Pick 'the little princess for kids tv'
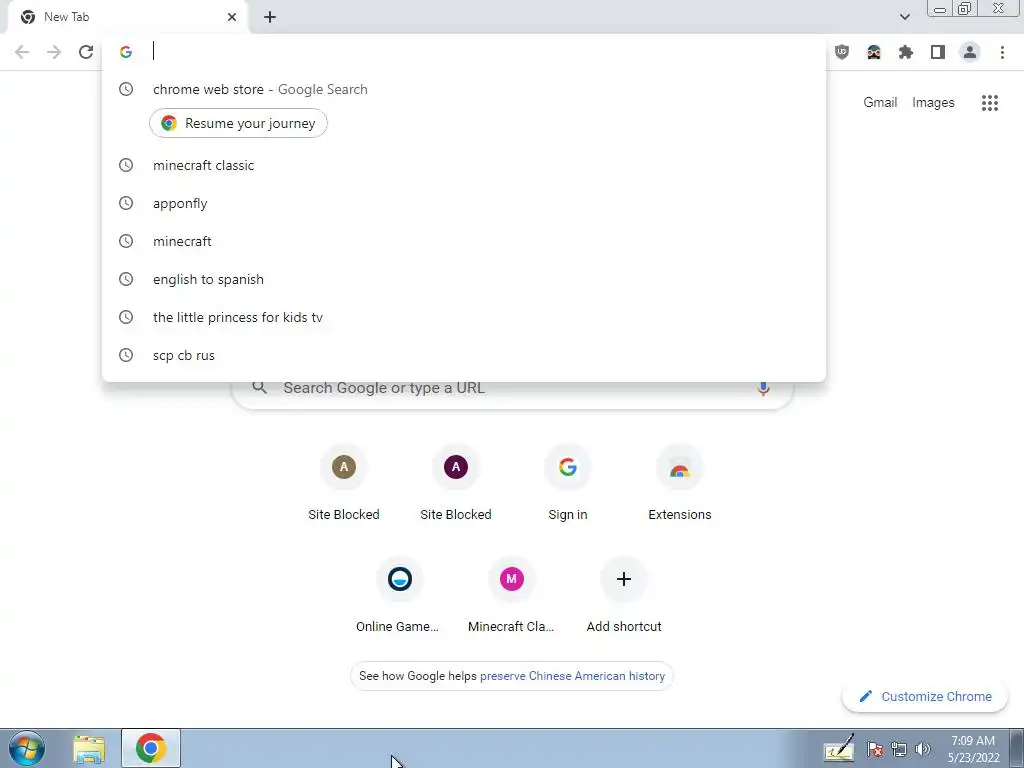The image size is (1024, 768). pos(464,317)
